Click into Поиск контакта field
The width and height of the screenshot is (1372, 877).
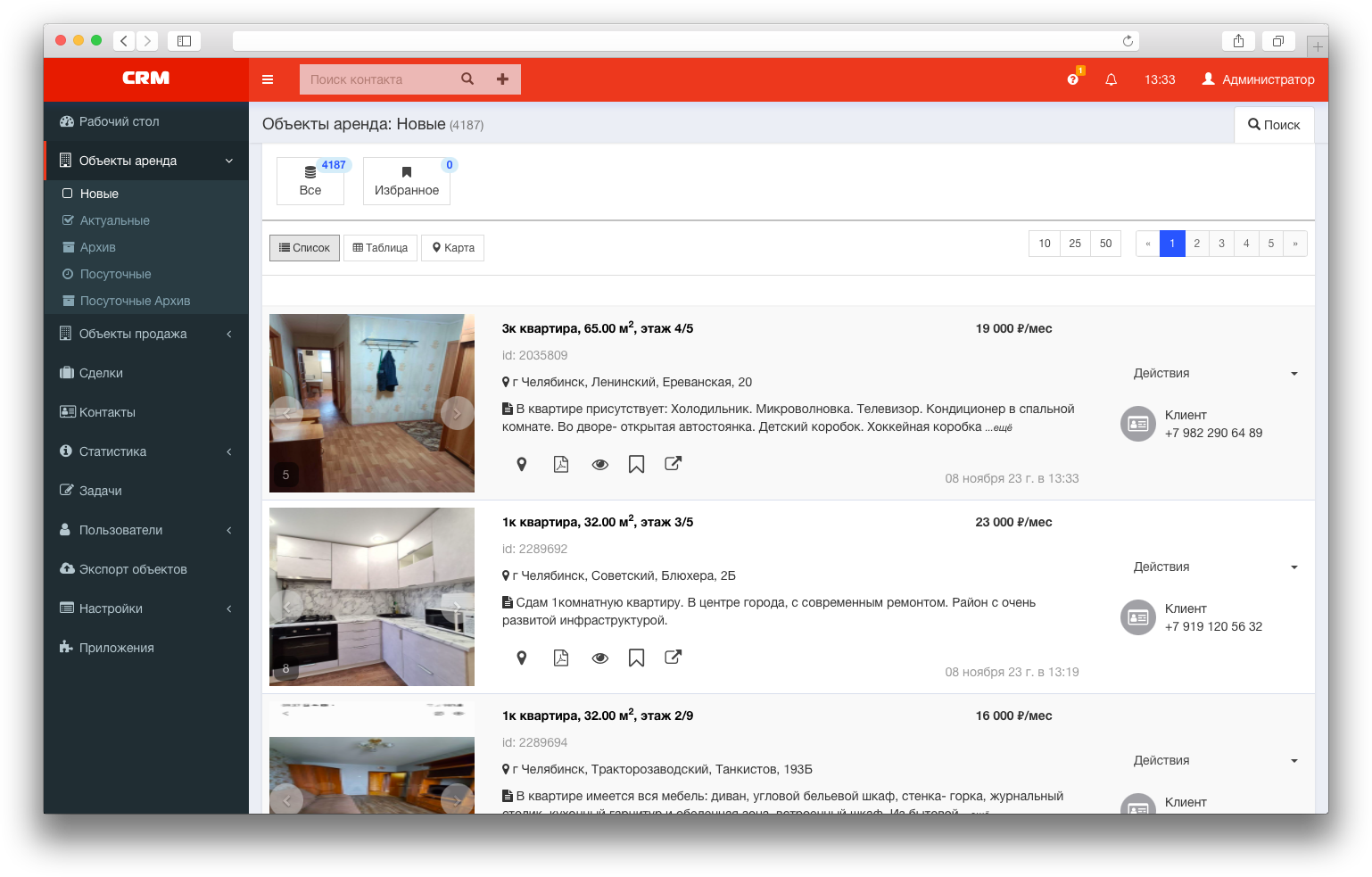[379, 79]
